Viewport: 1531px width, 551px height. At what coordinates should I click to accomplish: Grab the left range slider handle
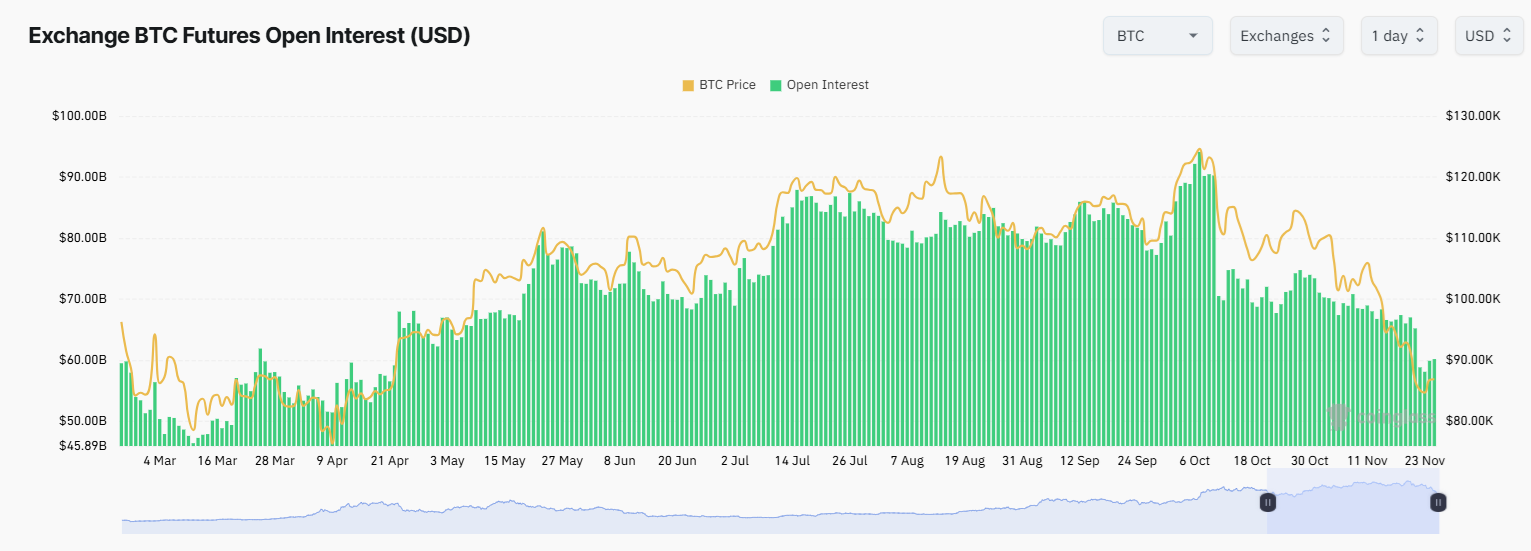click(x=1267, y=502)
